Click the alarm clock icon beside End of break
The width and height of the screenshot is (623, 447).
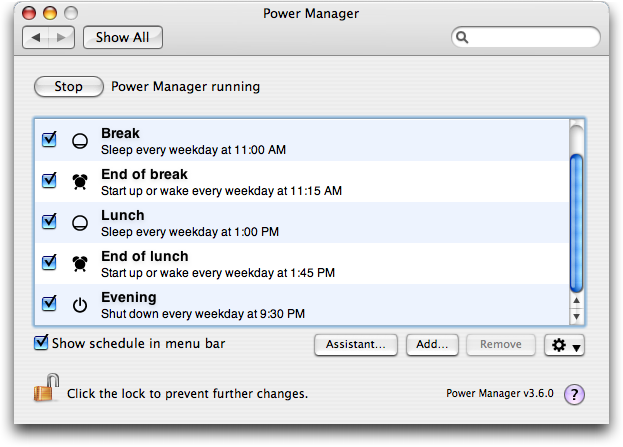pyautogui.click(x=80, y=182)
